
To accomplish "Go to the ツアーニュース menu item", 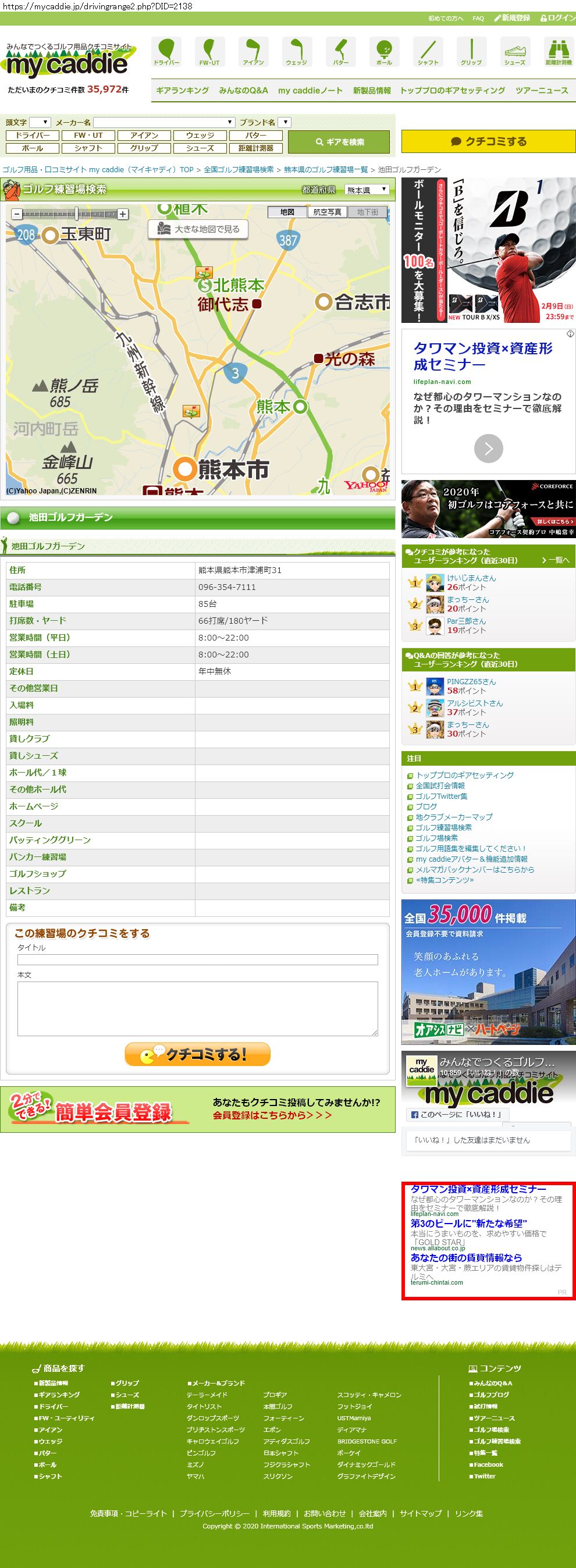I will pos(541,90).
